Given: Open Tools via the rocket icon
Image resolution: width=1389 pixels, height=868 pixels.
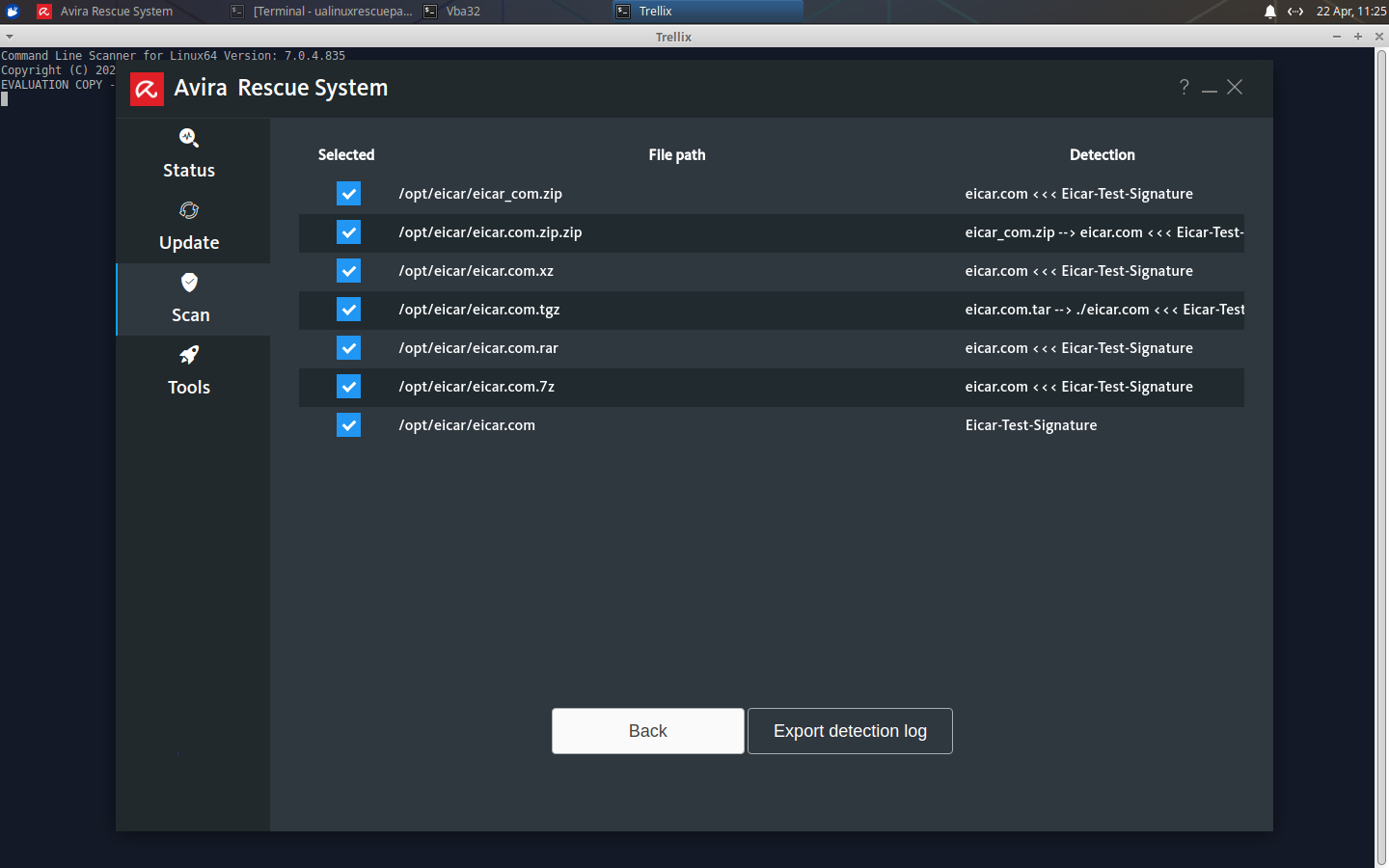Looking at the screenshot, I should [188, 355].
